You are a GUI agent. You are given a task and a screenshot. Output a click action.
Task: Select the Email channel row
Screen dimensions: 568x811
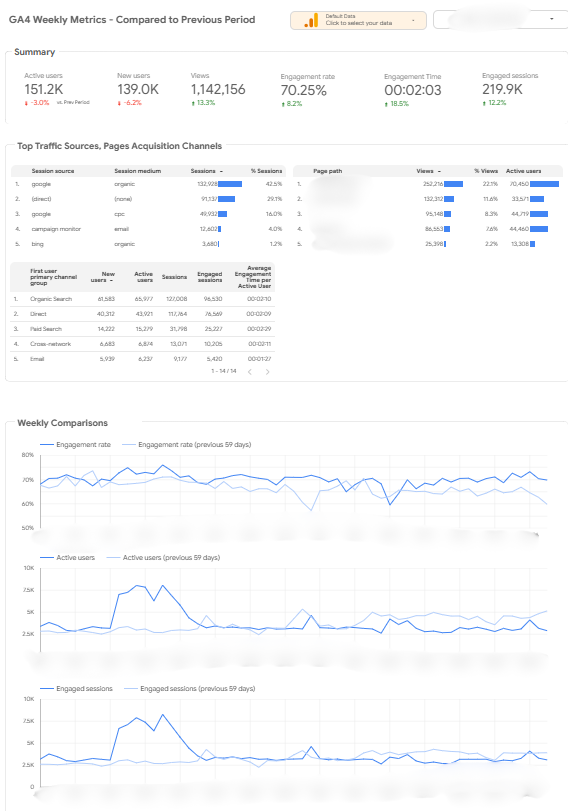click(x=142, y=359)
